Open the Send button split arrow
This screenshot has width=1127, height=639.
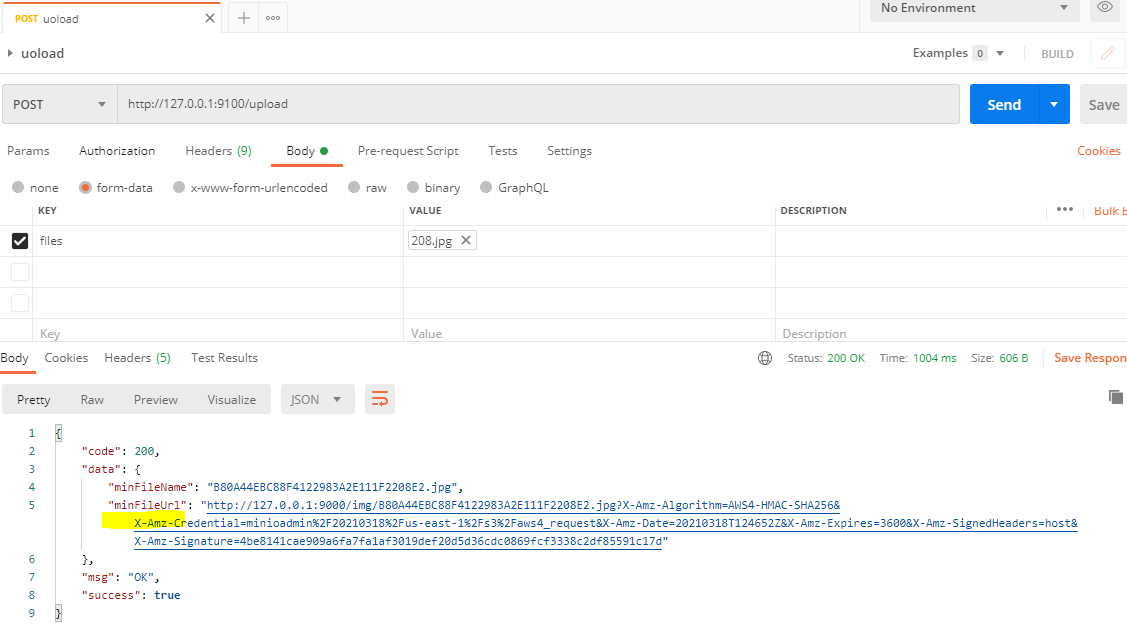[x=1053, y=104]
